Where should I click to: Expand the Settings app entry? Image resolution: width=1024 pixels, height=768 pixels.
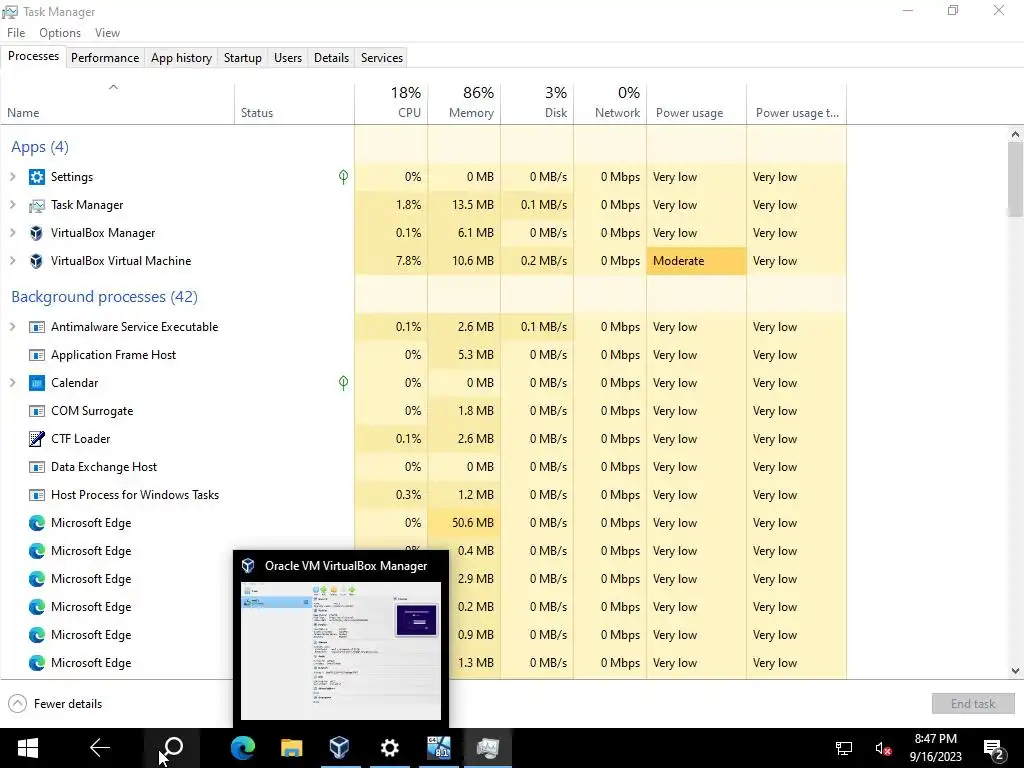click(12, 177)
